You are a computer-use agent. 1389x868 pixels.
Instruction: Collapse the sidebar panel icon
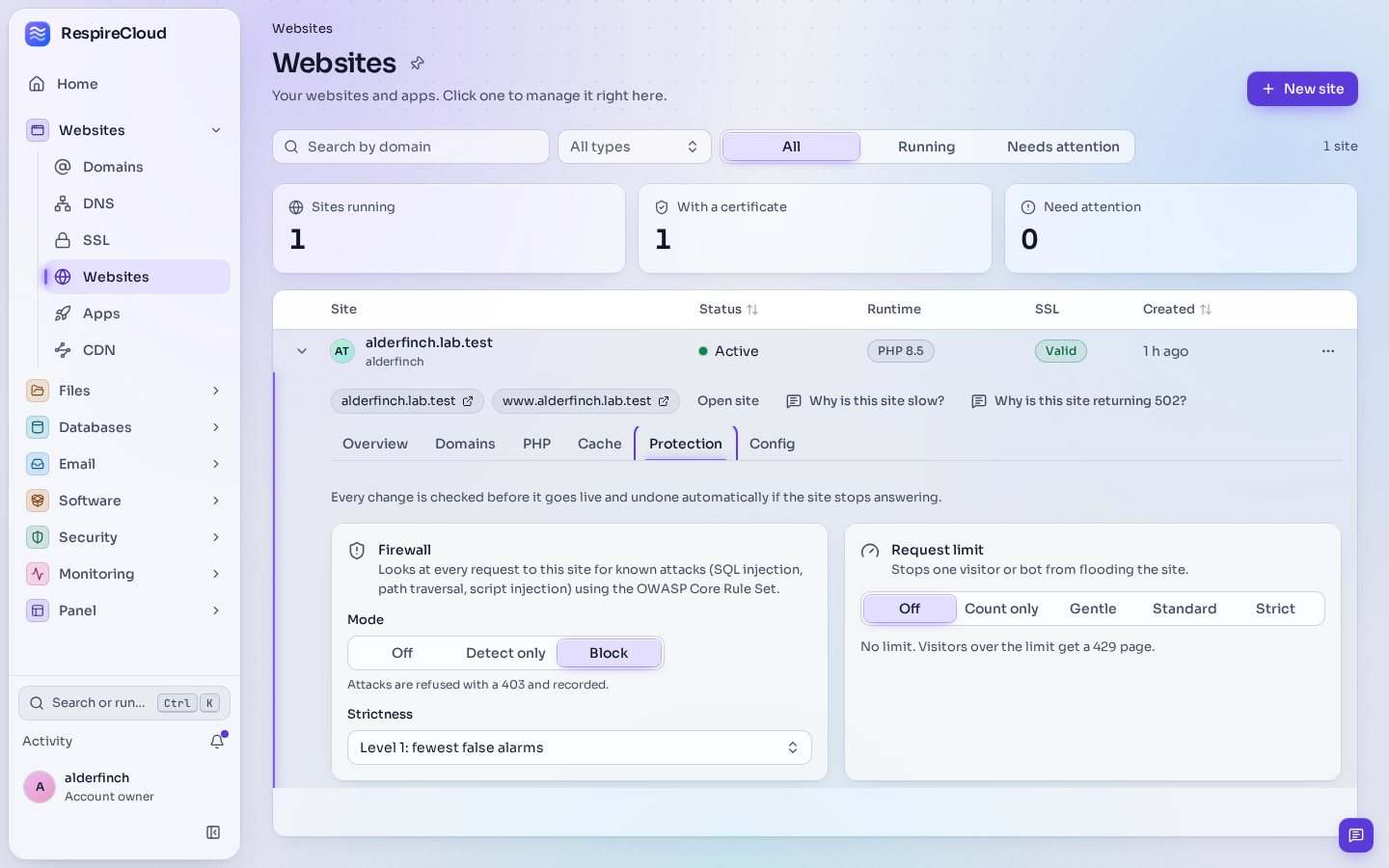coord(213,832)
